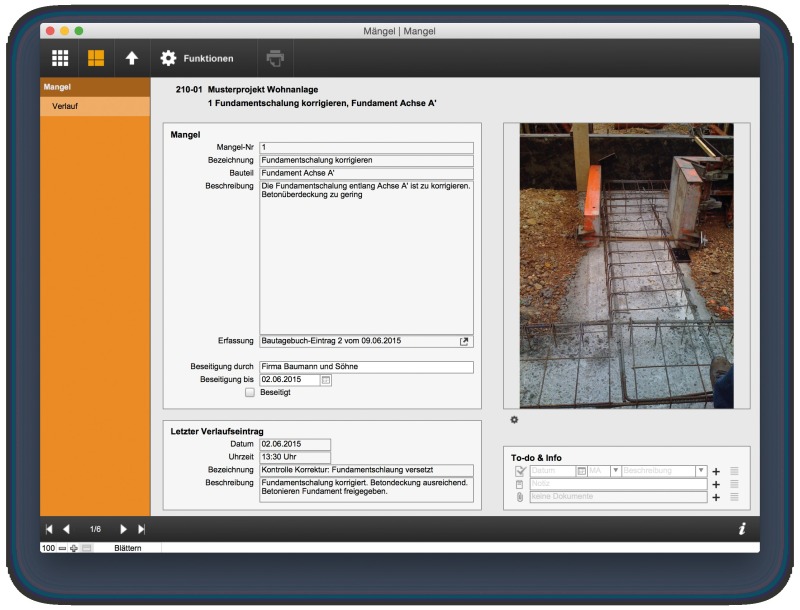Show the to-do list icon in first row

click(734, 471)
